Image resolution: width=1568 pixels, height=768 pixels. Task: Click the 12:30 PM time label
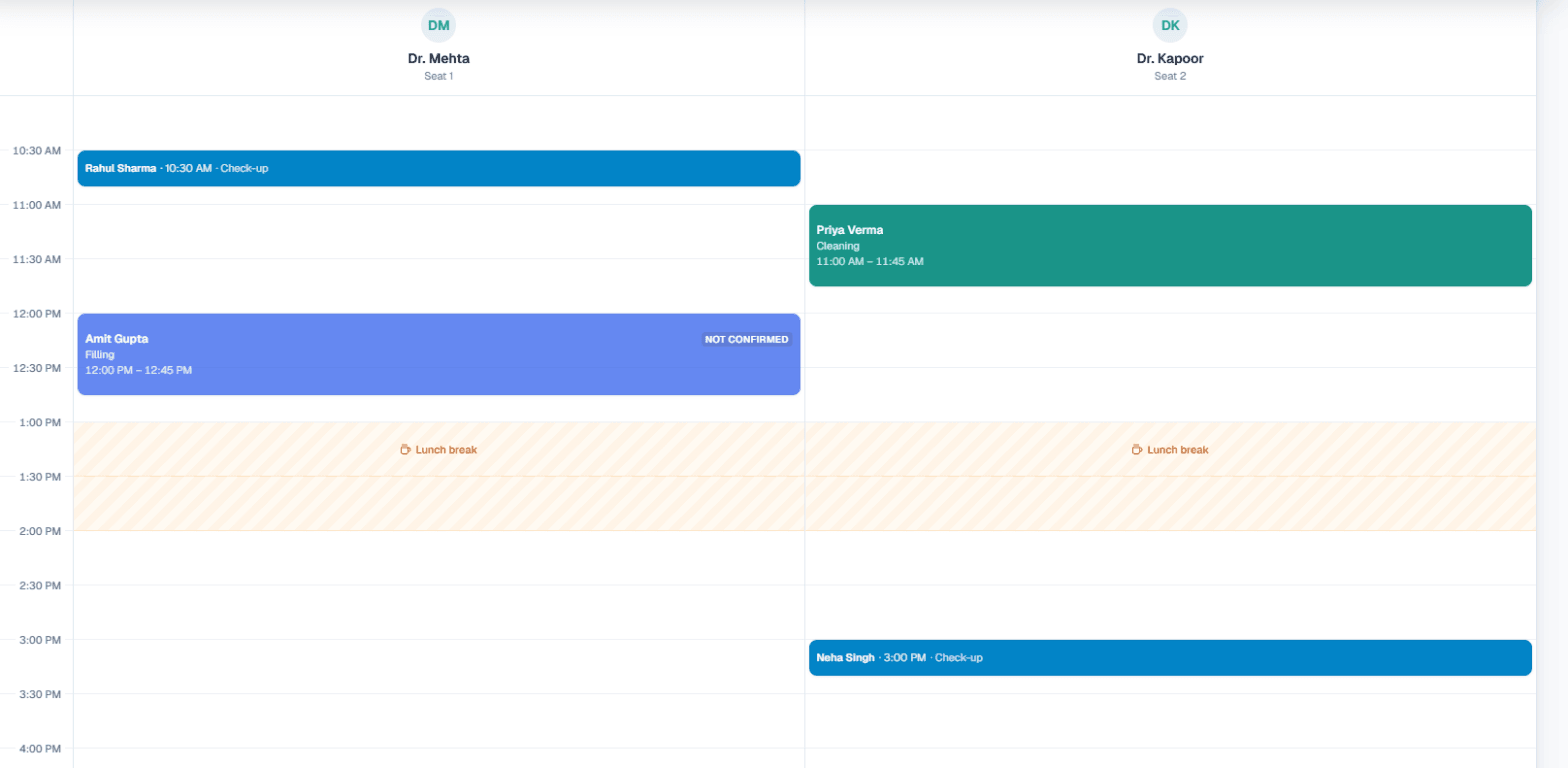tap(37, 368)
